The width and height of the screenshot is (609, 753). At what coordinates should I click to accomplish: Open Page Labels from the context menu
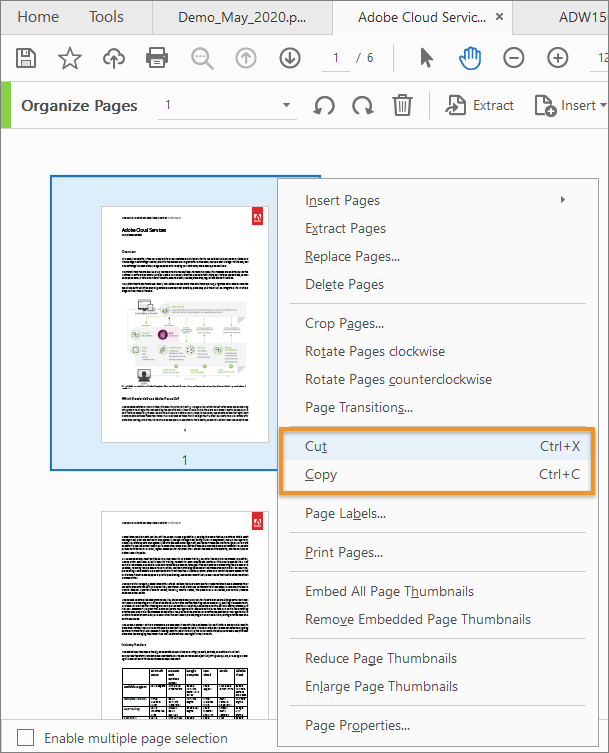tap(438, 513)
